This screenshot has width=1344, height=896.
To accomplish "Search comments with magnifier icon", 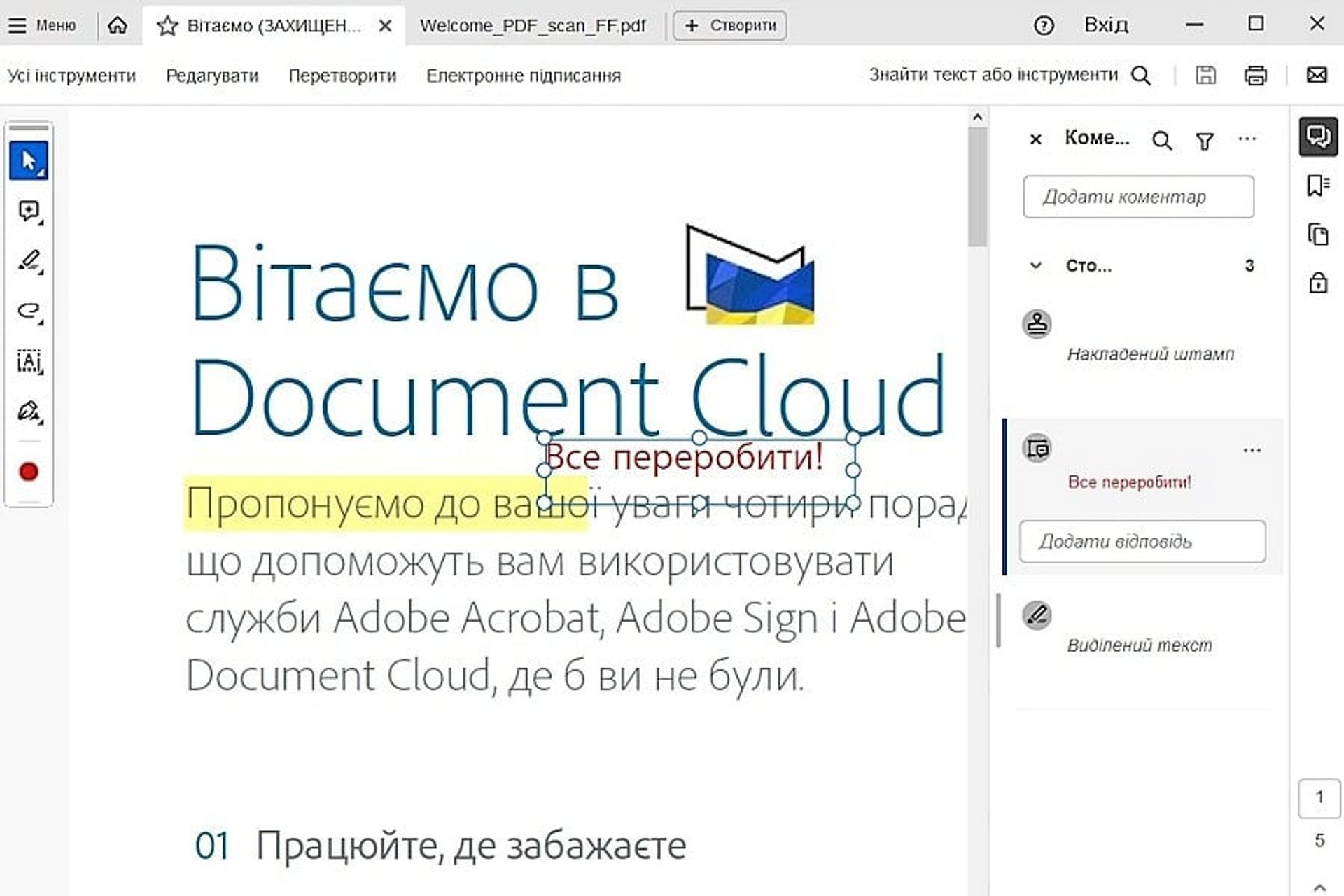I will (x=1162, y=141).
